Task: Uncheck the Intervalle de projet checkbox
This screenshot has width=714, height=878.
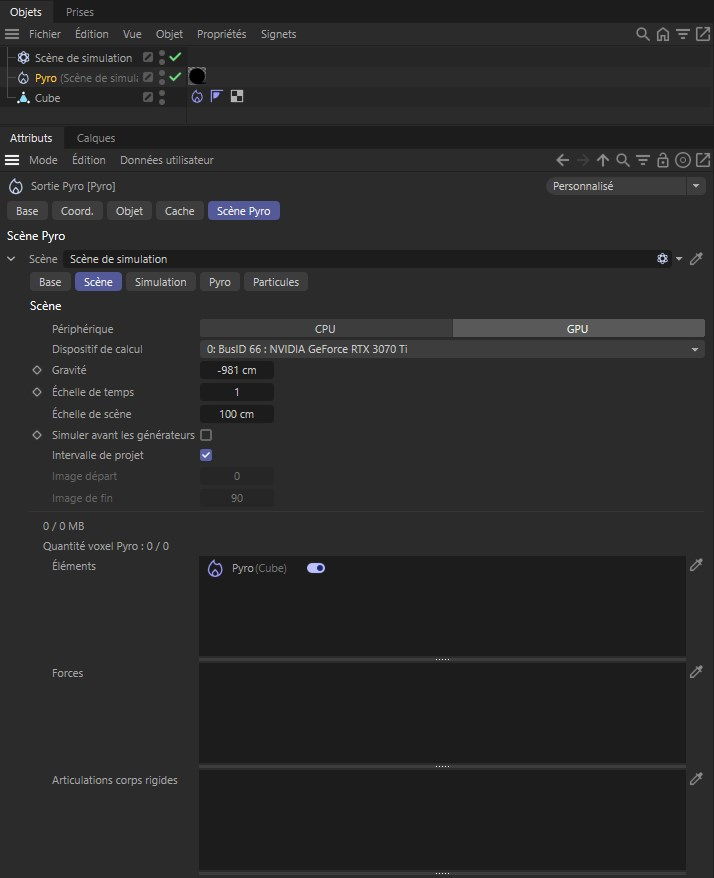Action: click(206, 455)
